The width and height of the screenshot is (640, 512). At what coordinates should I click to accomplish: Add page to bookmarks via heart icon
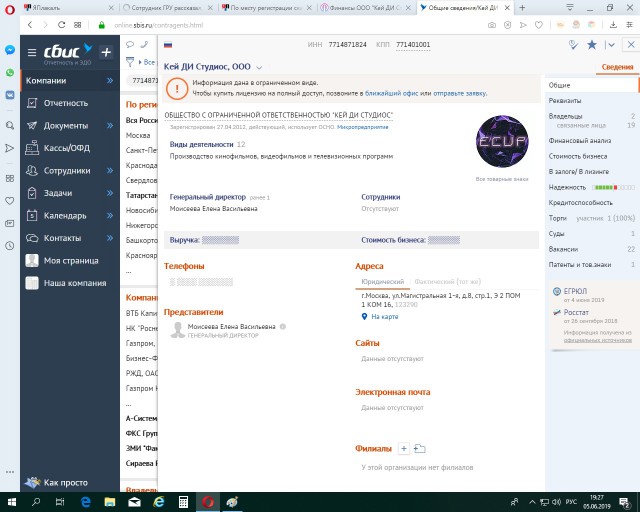539,25
